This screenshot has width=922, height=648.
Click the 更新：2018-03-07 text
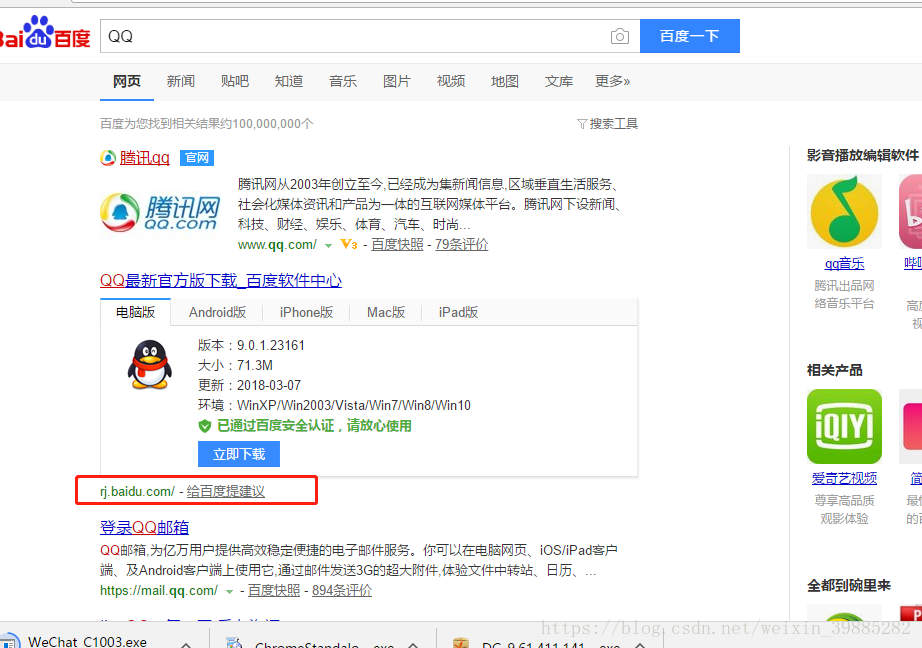(x=249, y=385)
